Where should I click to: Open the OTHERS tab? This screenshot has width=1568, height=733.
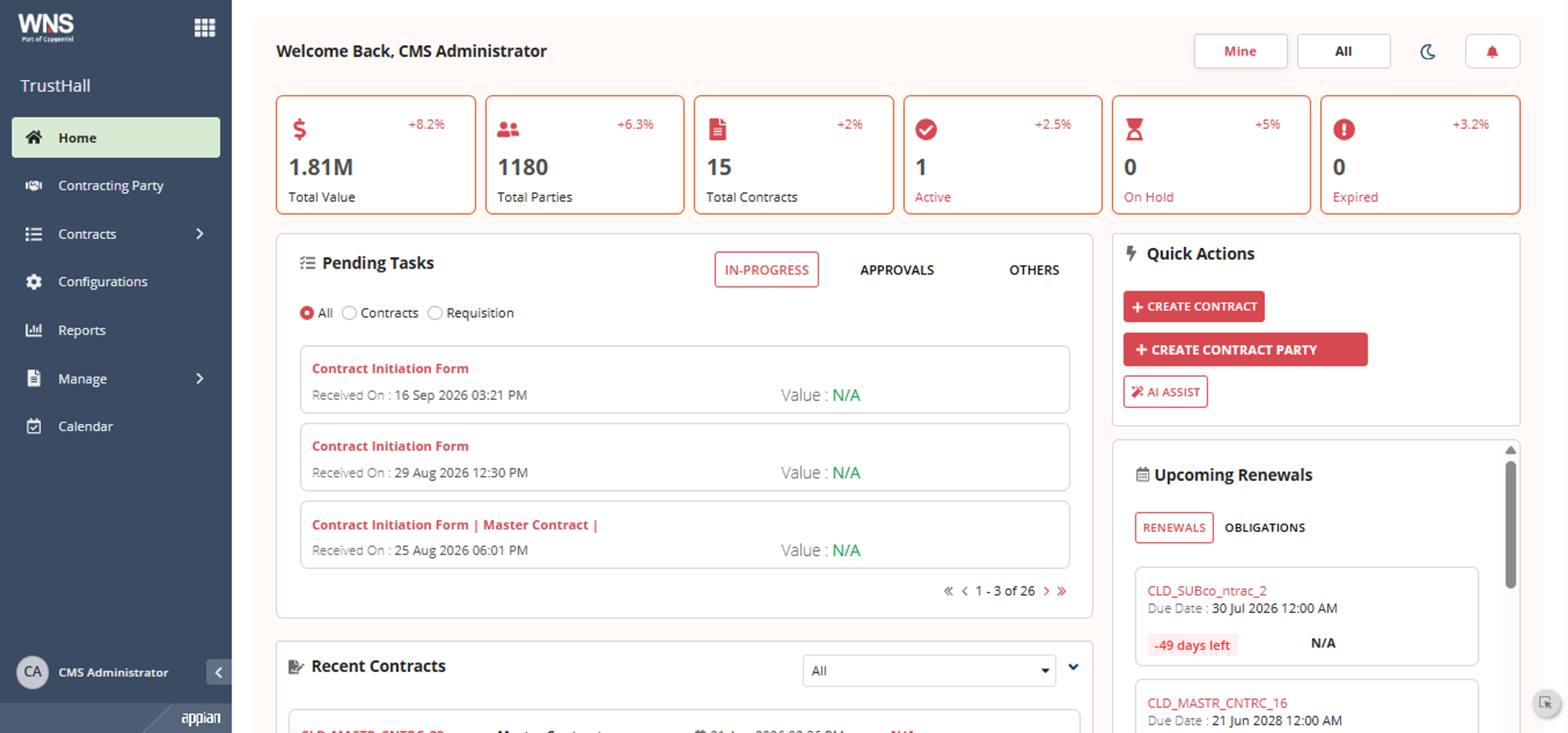click(1033, 270)
